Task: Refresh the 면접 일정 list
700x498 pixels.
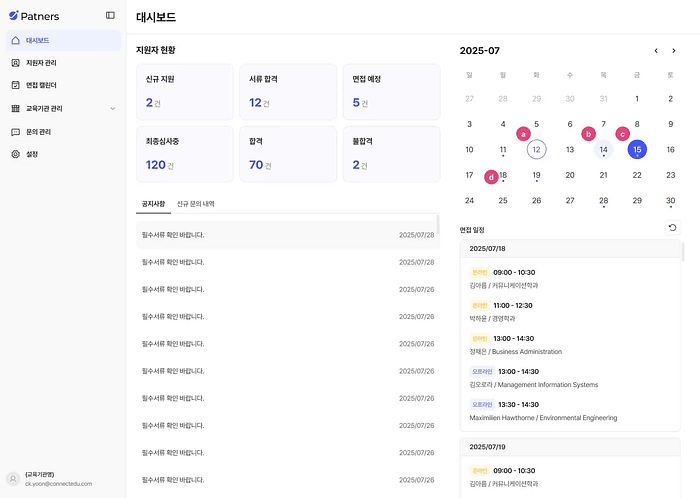Action: point(672,228)
